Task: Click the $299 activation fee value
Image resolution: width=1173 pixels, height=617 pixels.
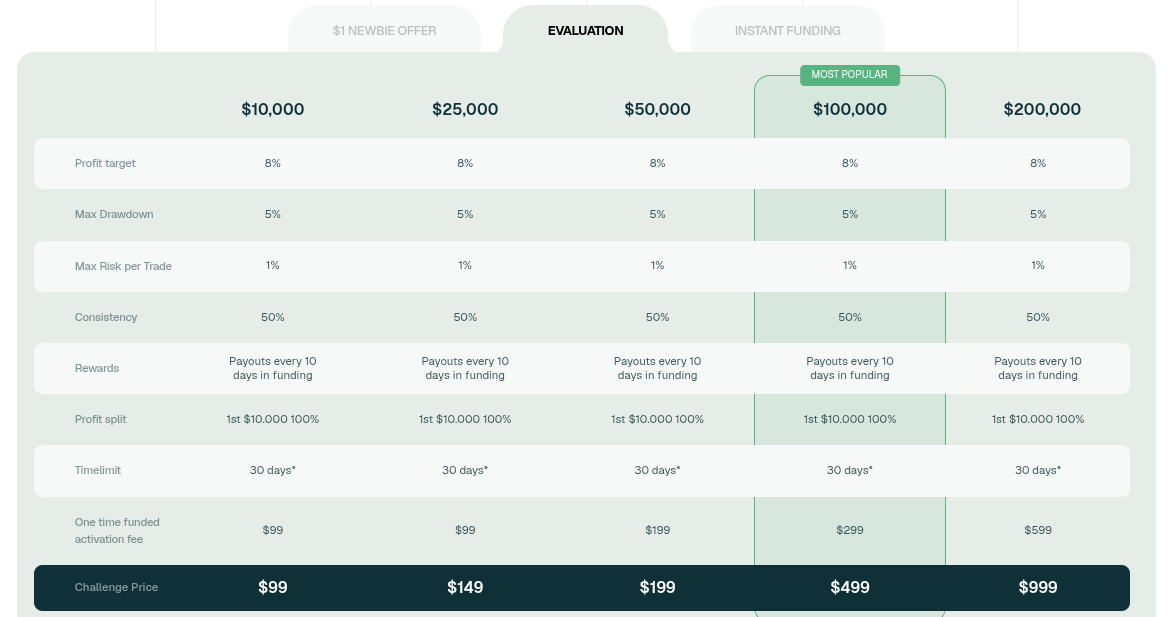Action: pos(849,530)
